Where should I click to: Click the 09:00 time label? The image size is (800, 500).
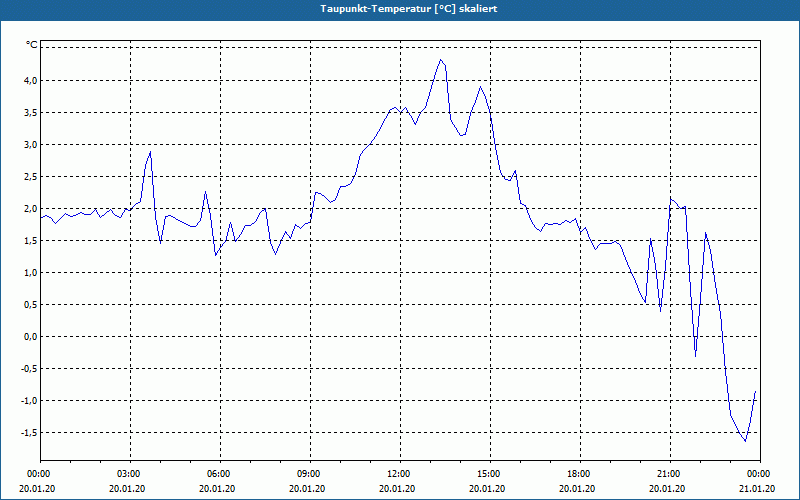click(x=310, y=474)
